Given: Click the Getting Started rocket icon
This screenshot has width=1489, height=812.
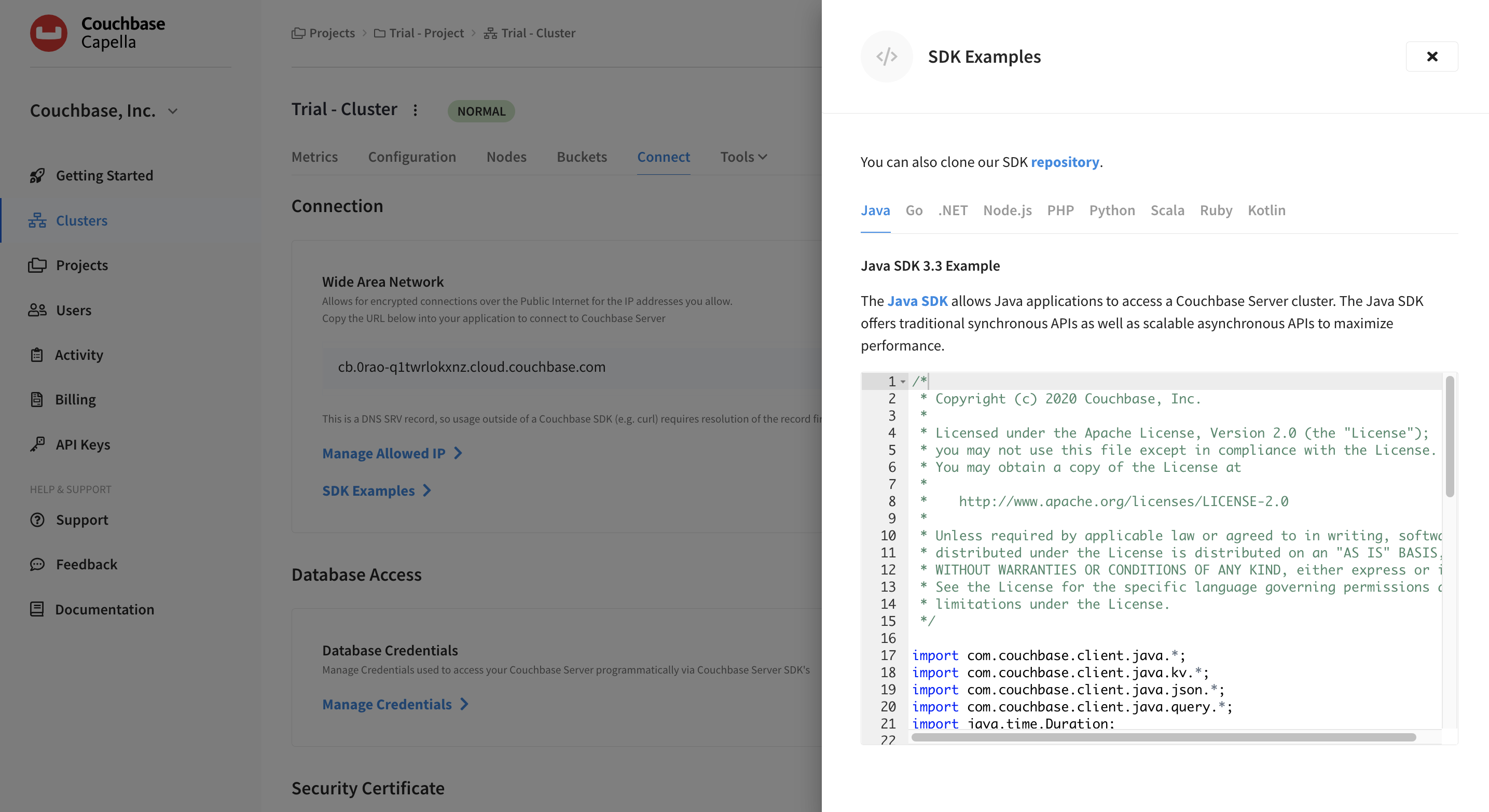Looking at the screenshot, I should (37, 175).
